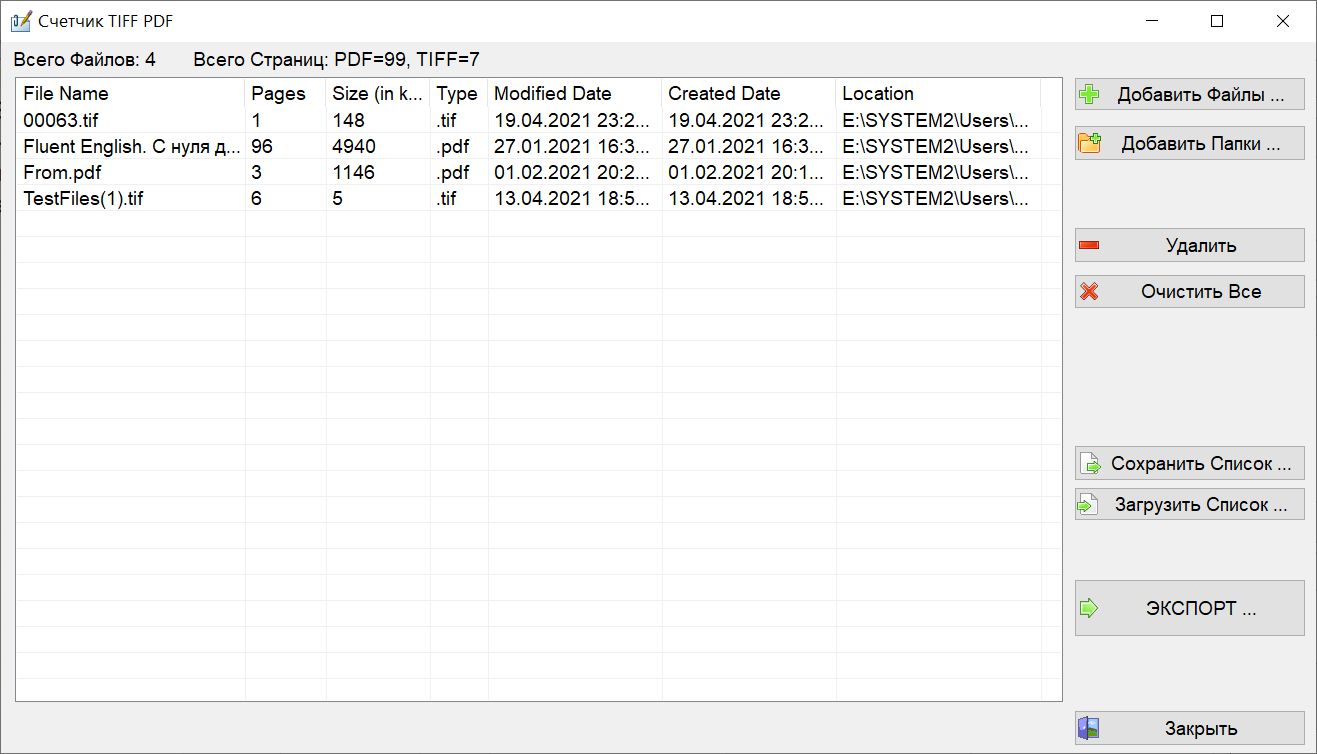Maximize the Счетчик TIFF PDF window
1317x754 pixels.
[1217, 21]
